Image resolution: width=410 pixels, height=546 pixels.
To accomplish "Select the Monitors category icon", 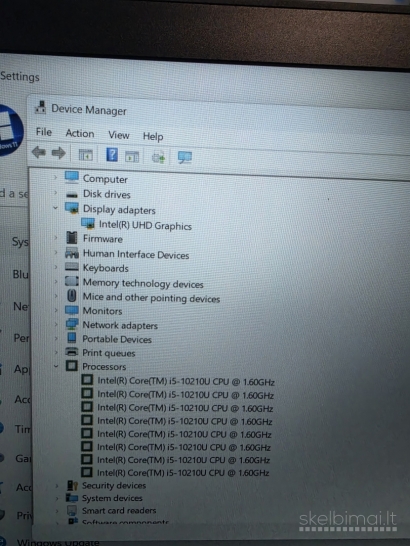I will click(x=72, y=310).
